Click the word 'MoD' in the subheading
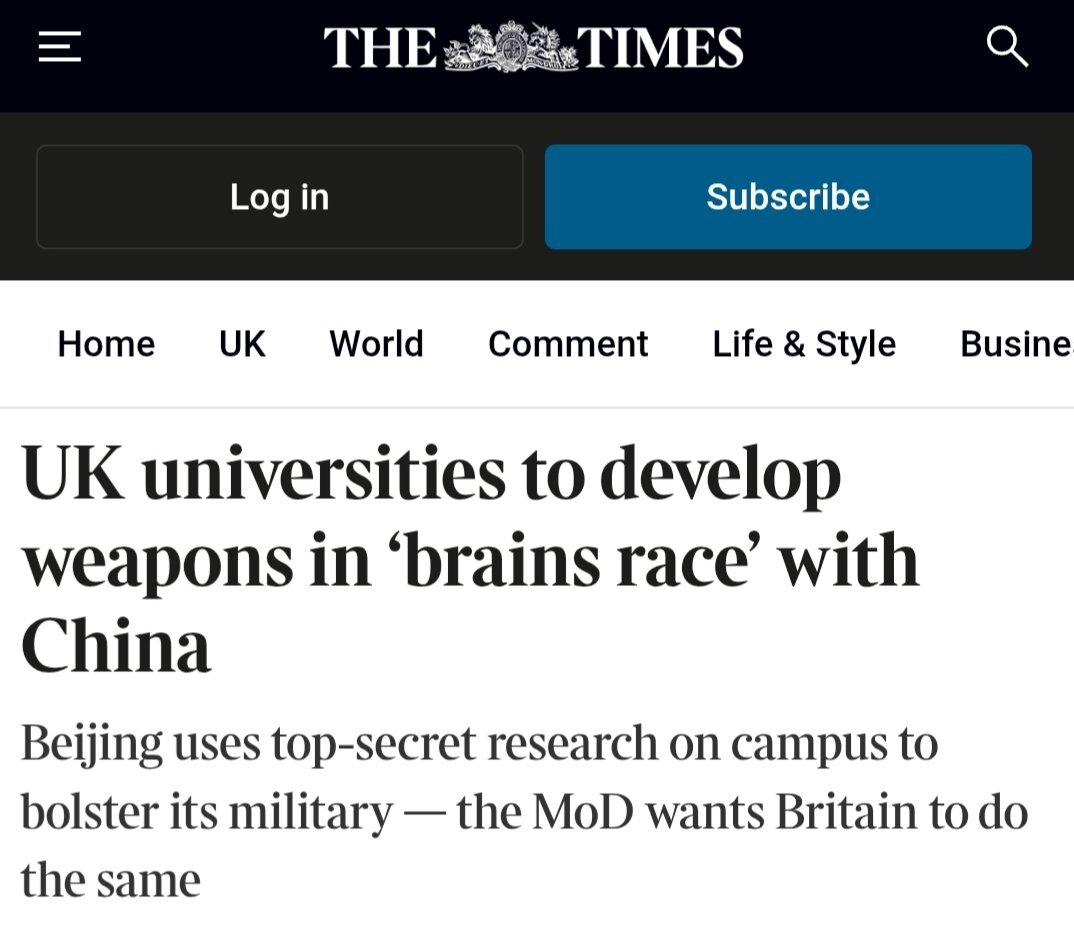The width and height of the screenshot is (1074, 927). click(584, 812)
